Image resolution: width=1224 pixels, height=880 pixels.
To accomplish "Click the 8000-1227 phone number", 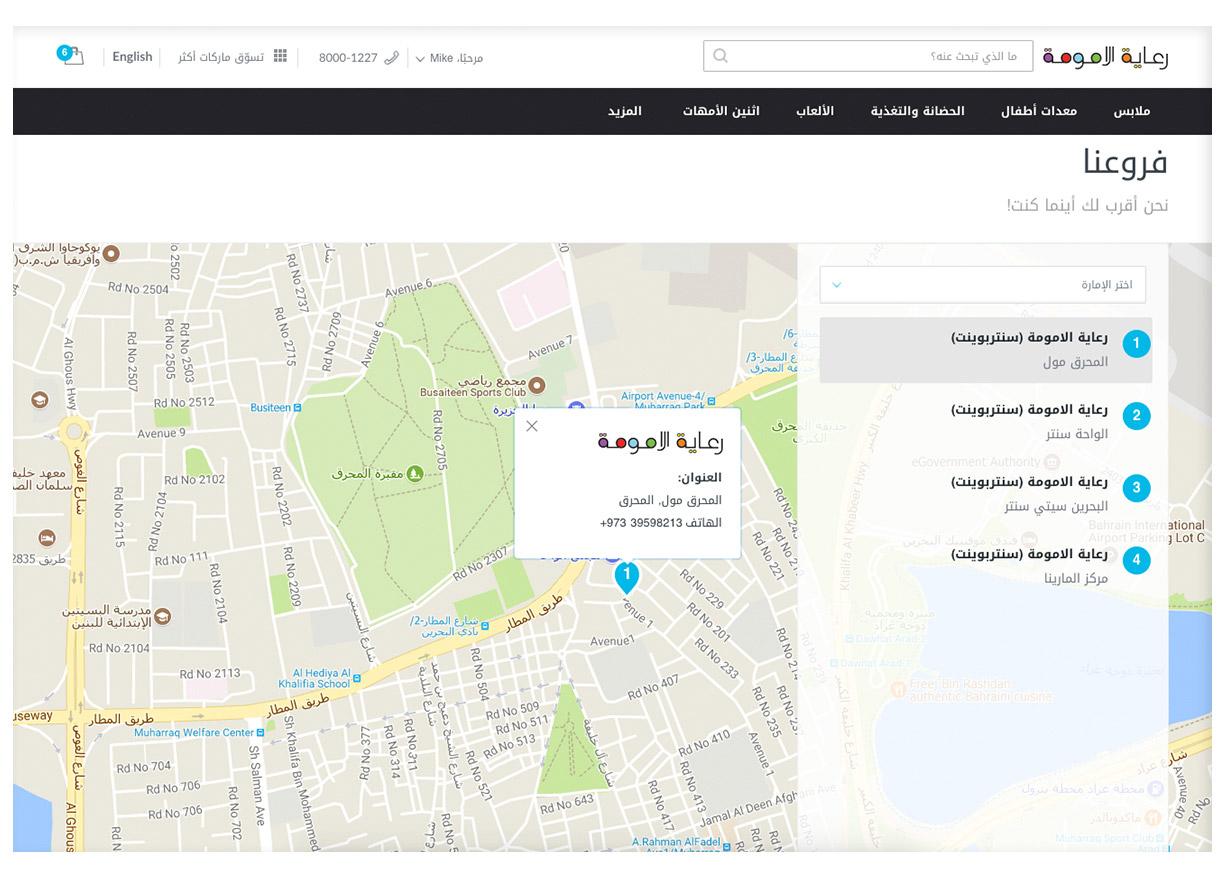I will pos(348,58).
